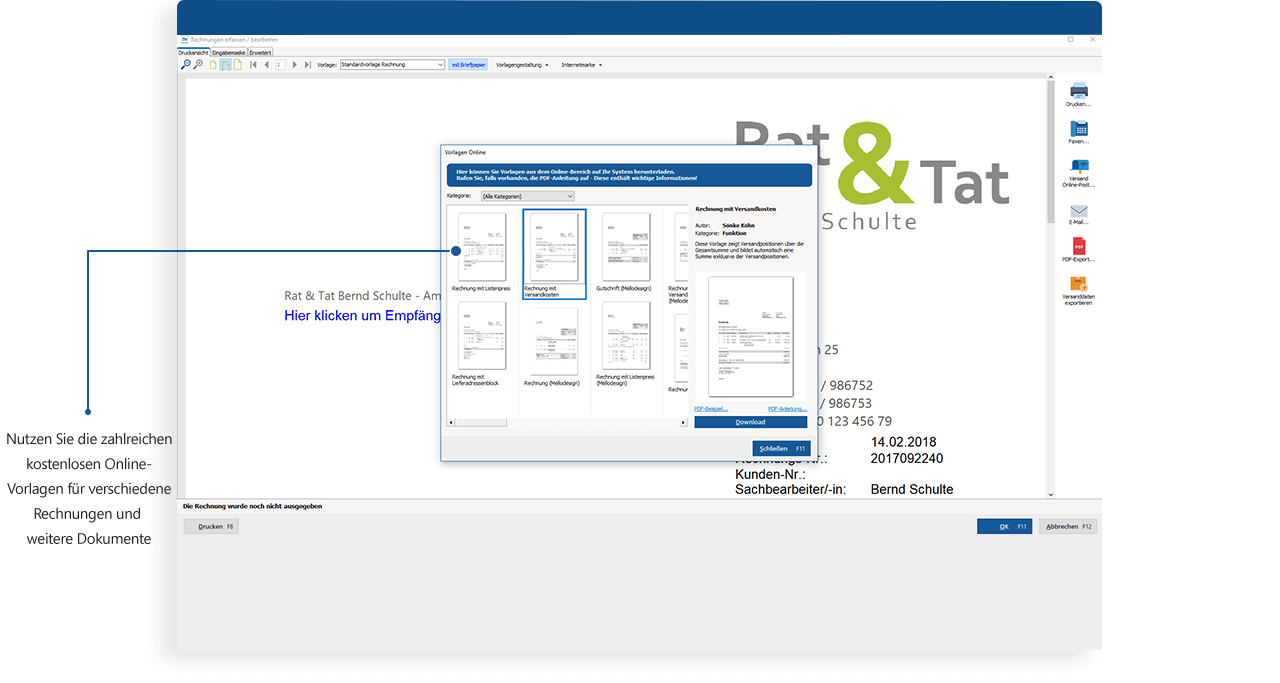Click the OK F11 button
The width and height of the screenshot is (1280, 683).
pos(1004,526)
